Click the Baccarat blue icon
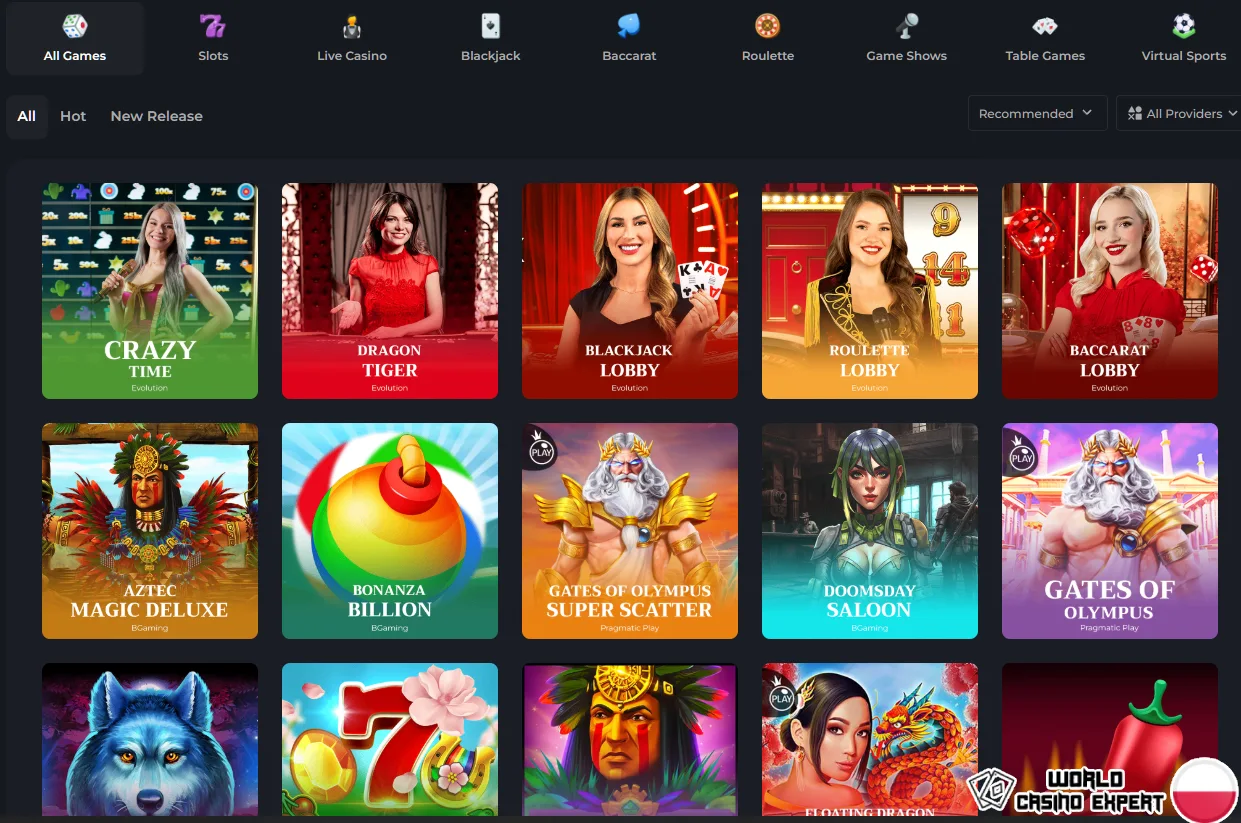The image size is (1241, 823). [629, 26]
